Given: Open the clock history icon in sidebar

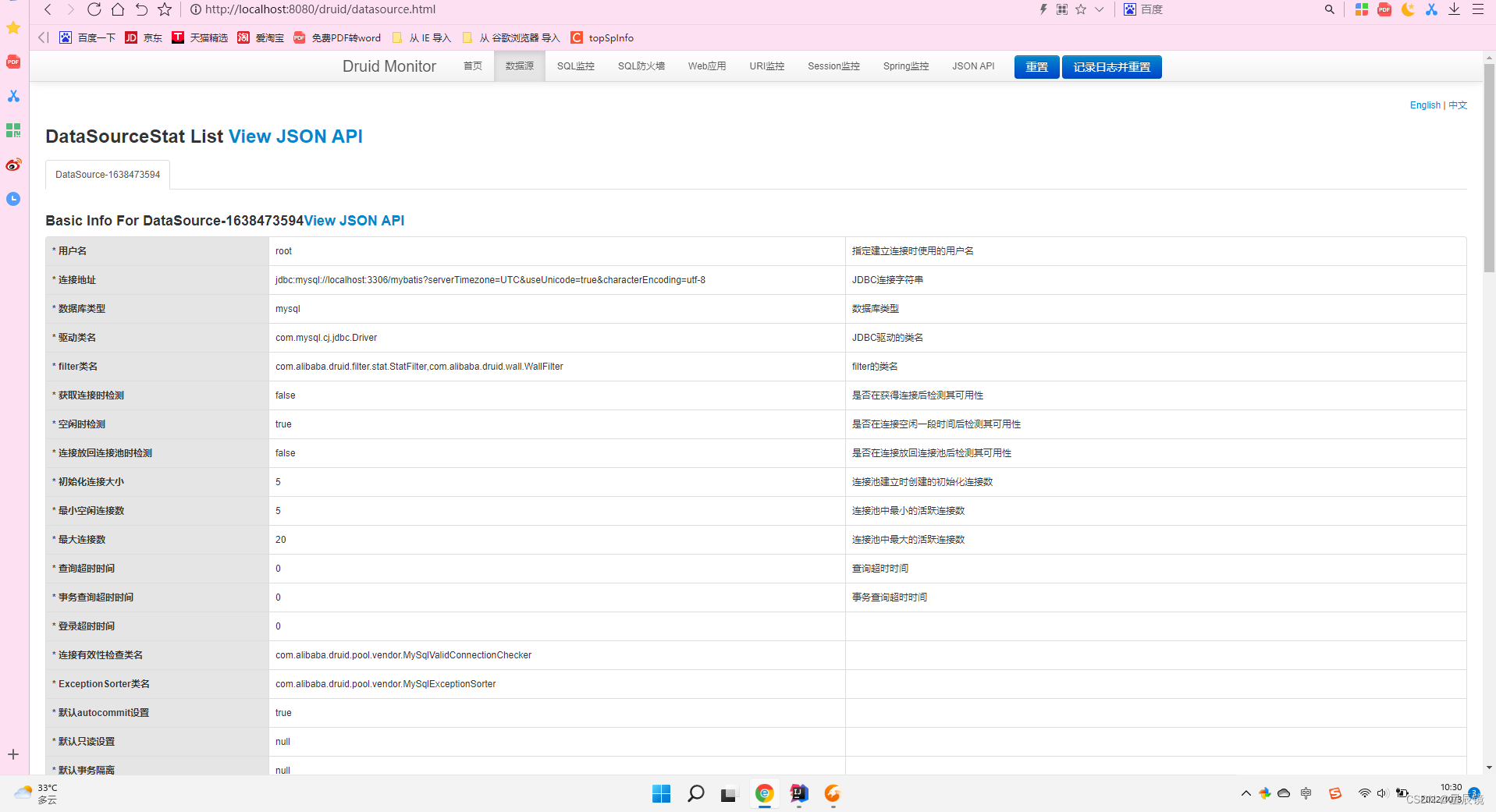Looking at the screenshot, I should click(x=12, y=199).
